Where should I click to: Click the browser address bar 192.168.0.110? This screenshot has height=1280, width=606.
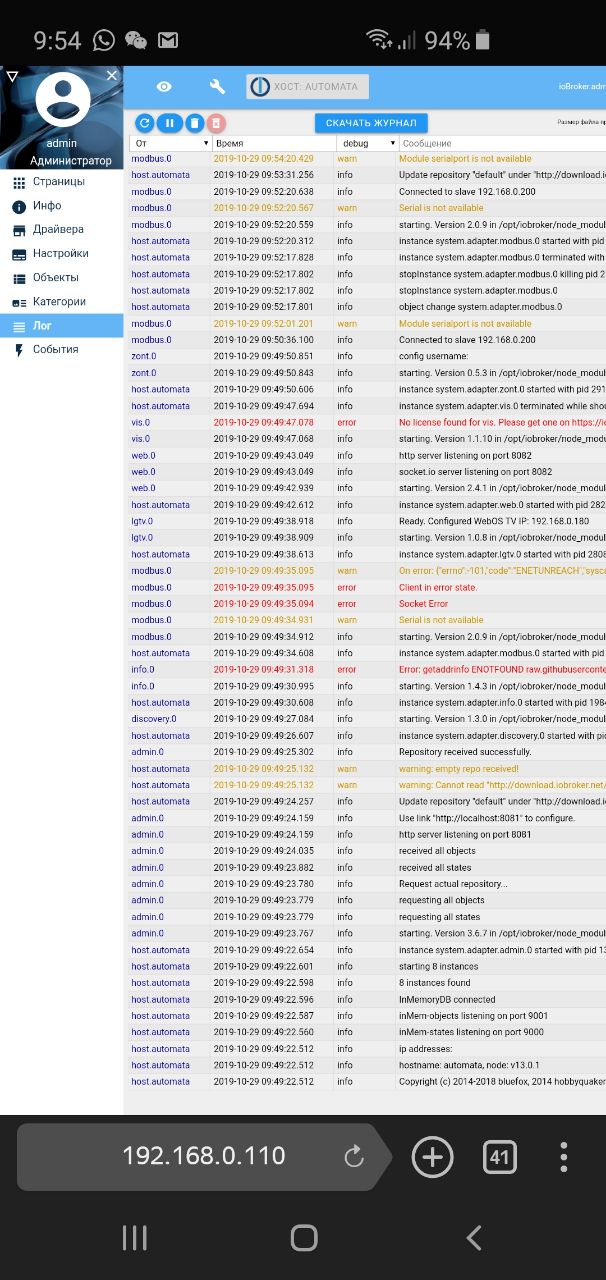click(204, 1157)
